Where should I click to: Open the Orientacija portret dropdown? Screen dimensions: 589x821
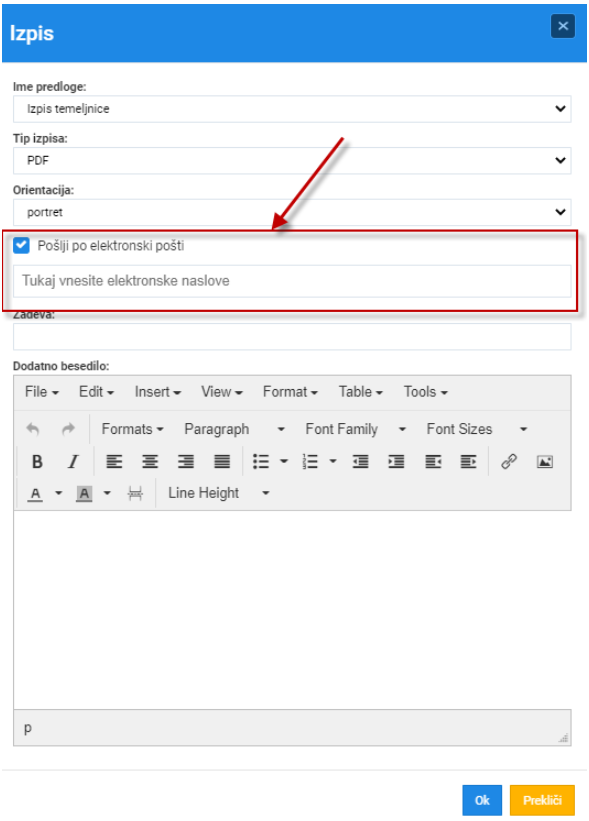(292, 212)
